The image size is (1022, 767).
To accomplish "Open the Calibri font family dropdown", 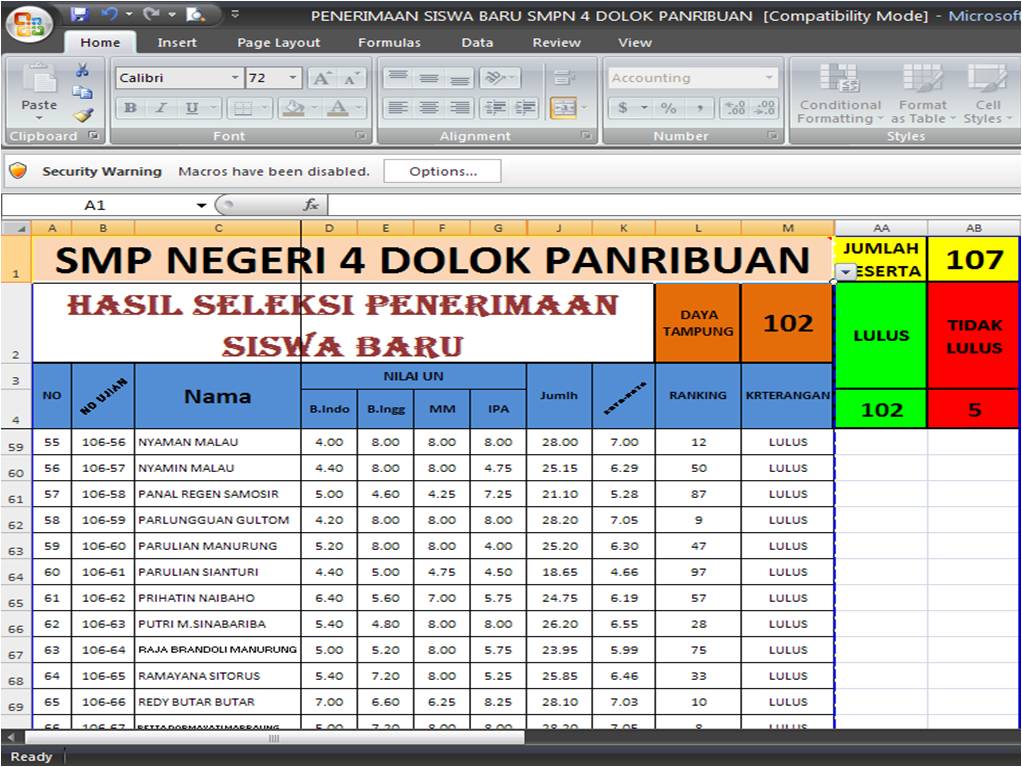I will [236, 77].
